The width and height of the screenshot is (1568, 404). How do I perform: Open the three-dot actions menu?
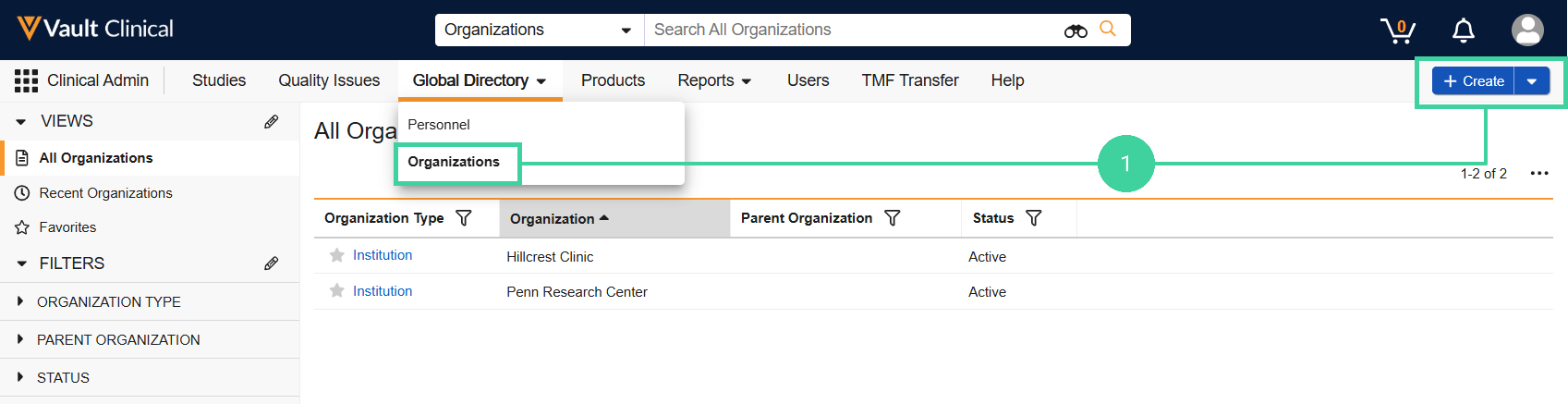pos(1539,174)
